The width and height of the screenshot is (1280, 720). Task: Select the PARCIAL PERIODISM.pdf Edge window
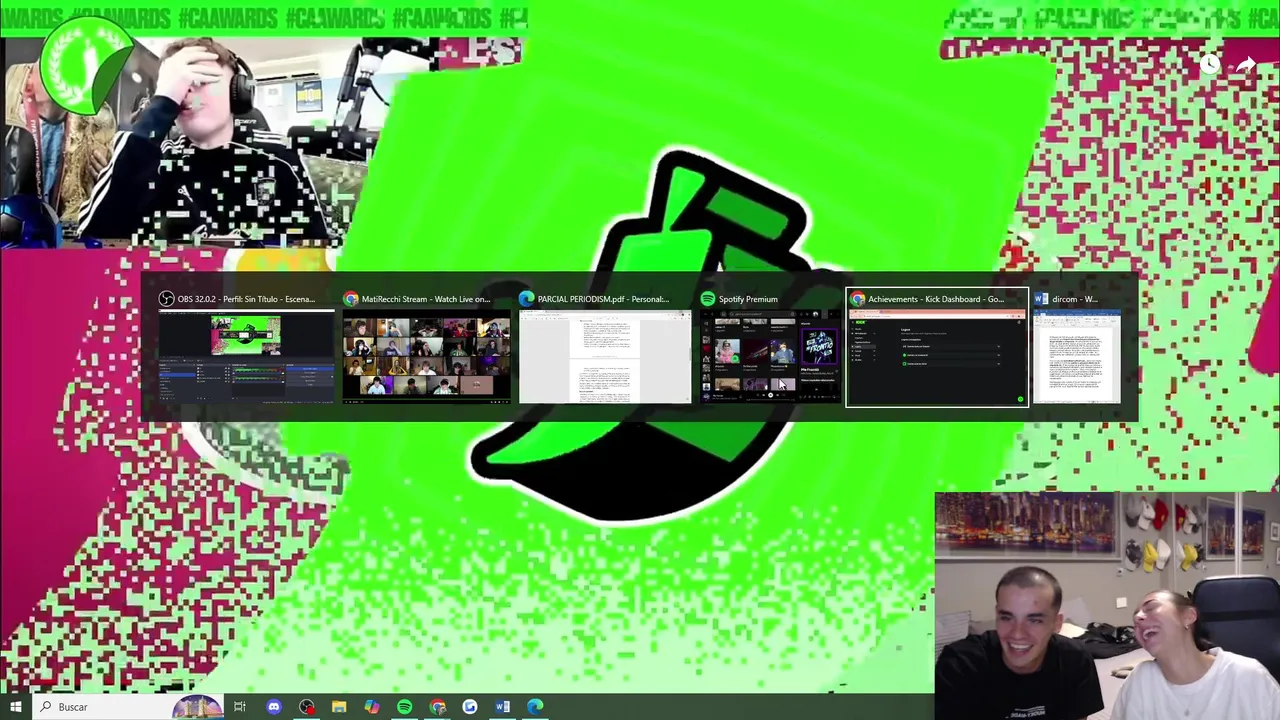(604, 347)
